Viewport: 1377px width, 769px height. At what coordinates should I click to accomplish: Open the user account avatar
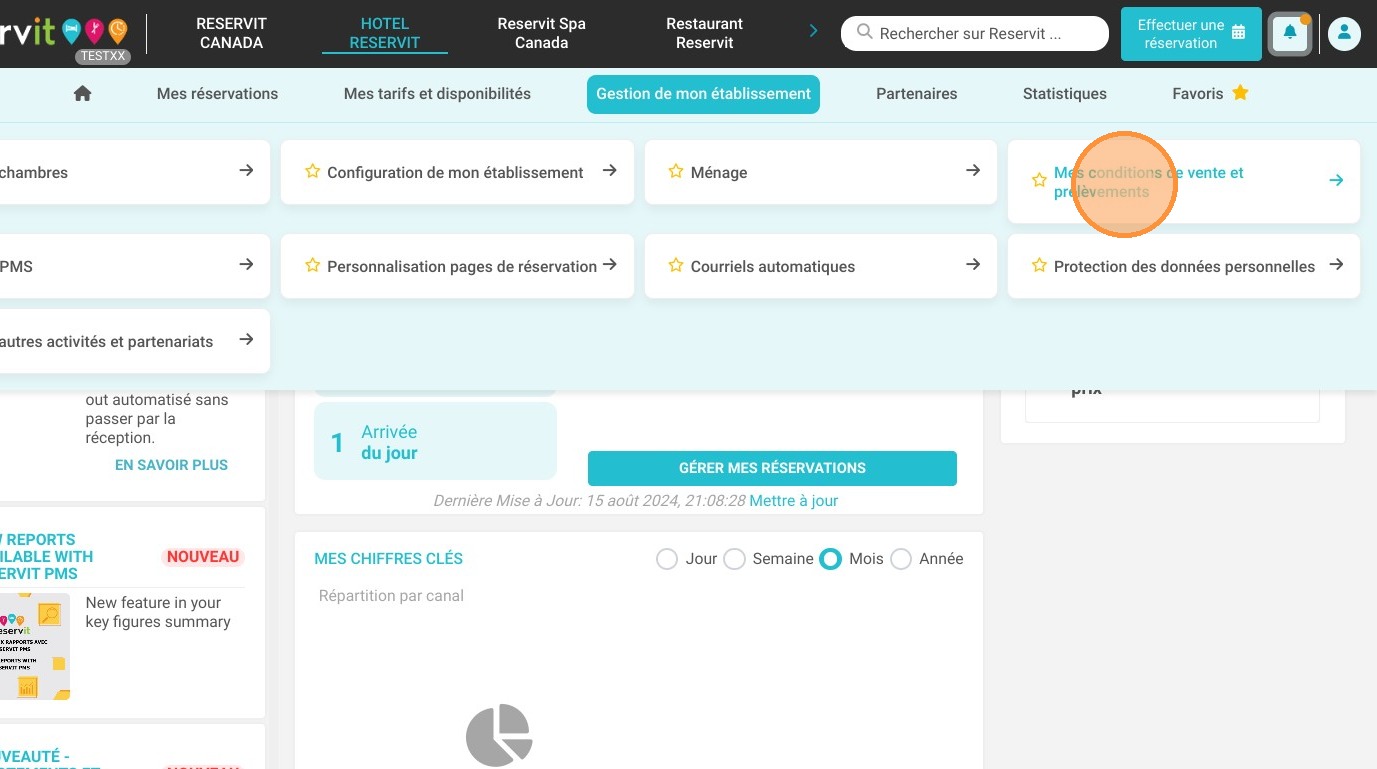(x=1344, y=34)
